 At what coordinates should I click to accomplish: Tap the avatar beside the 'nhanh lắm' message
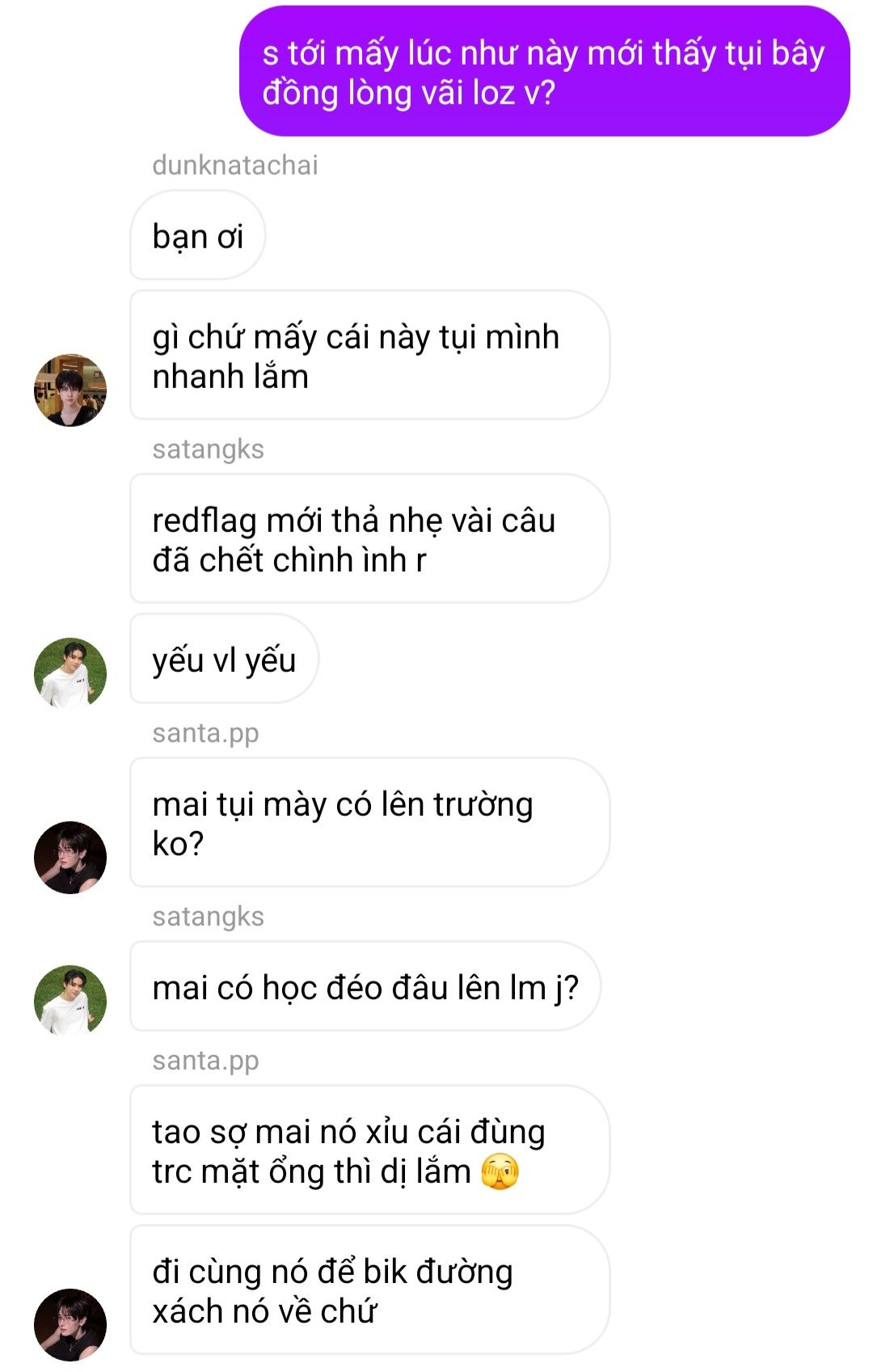pos(70,390)
